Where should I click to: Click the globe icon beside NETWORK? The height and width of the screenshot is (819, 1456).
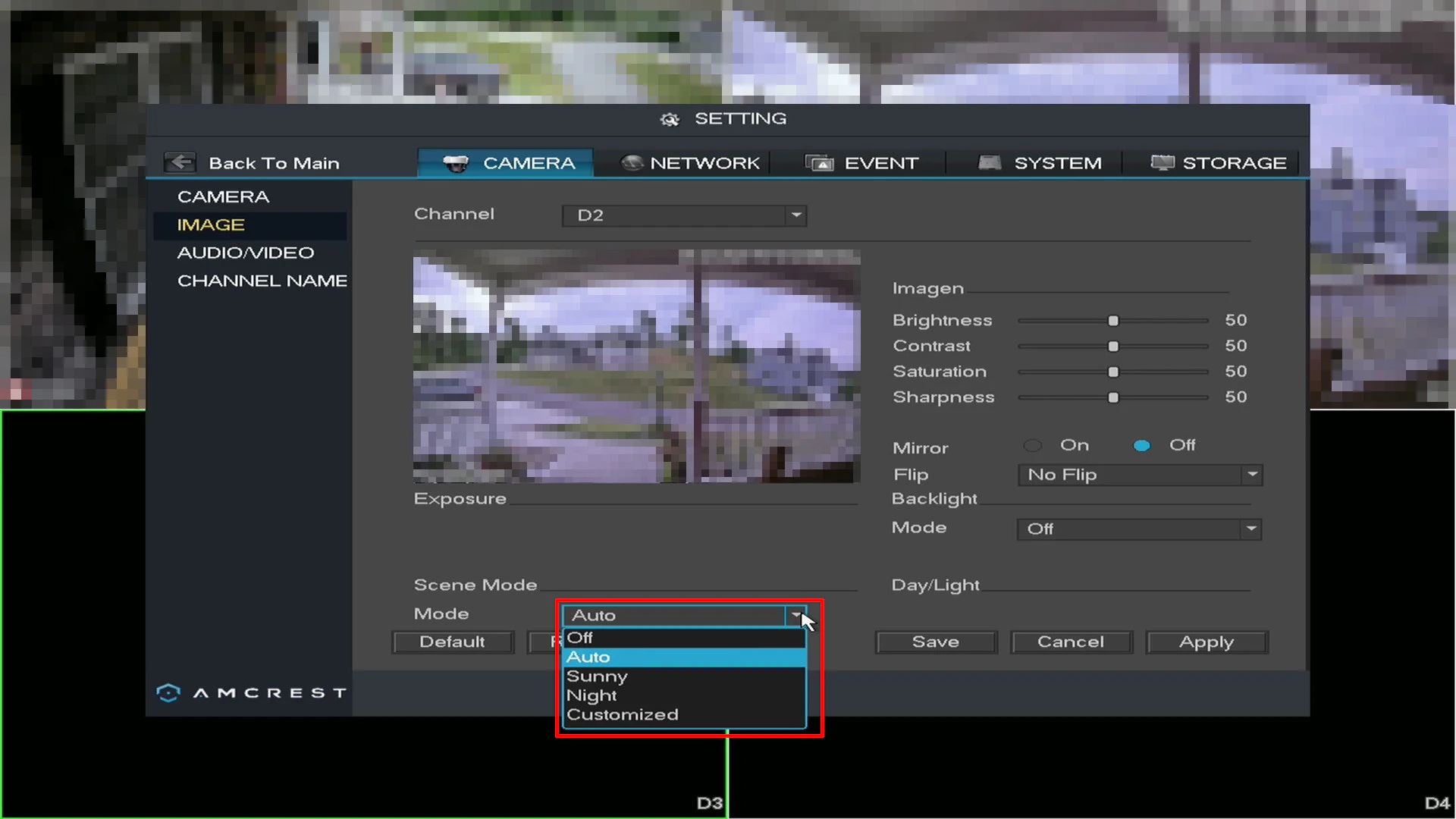632,163
